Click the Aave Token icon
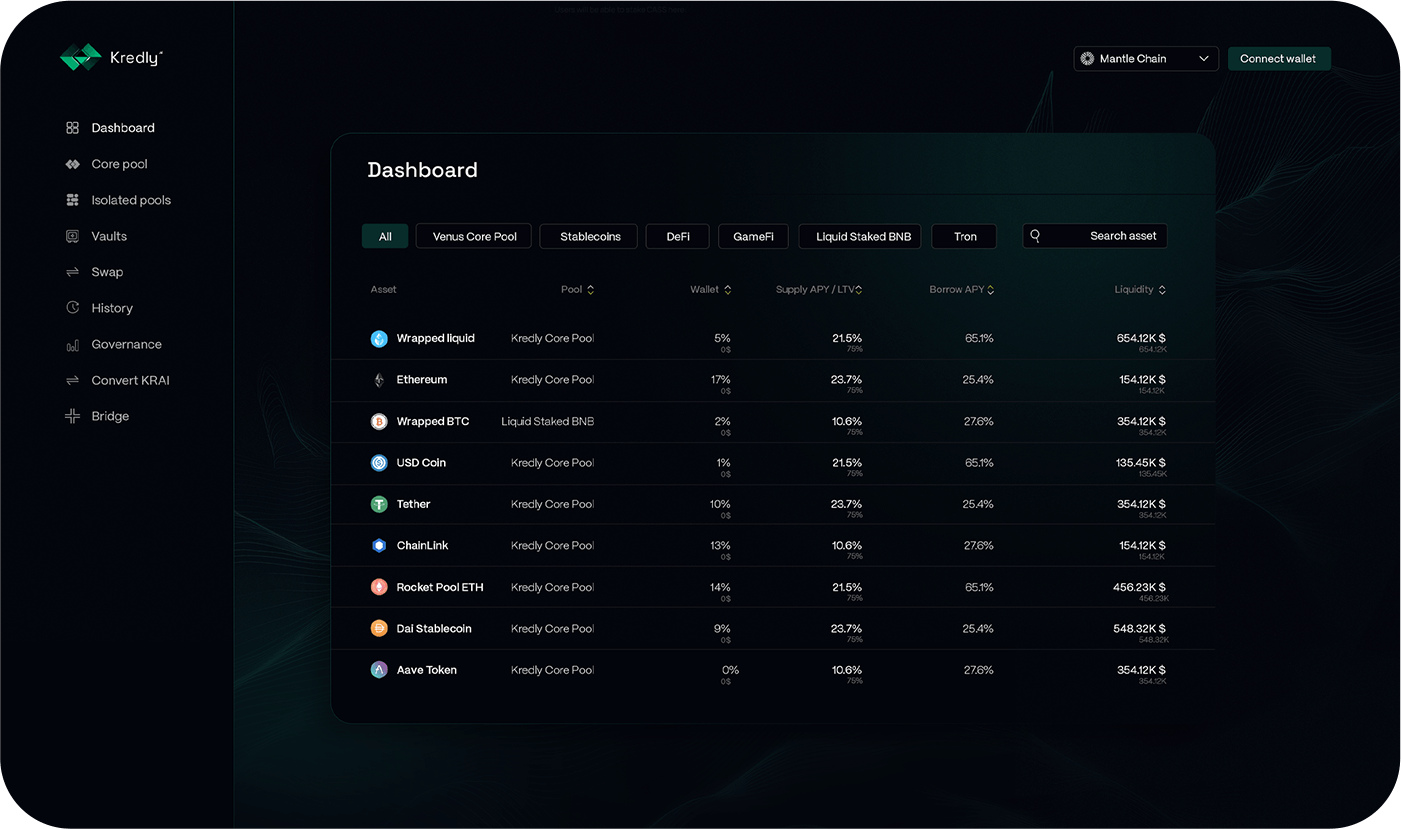This screenshot has width=1401, height=829. point(379,671)
